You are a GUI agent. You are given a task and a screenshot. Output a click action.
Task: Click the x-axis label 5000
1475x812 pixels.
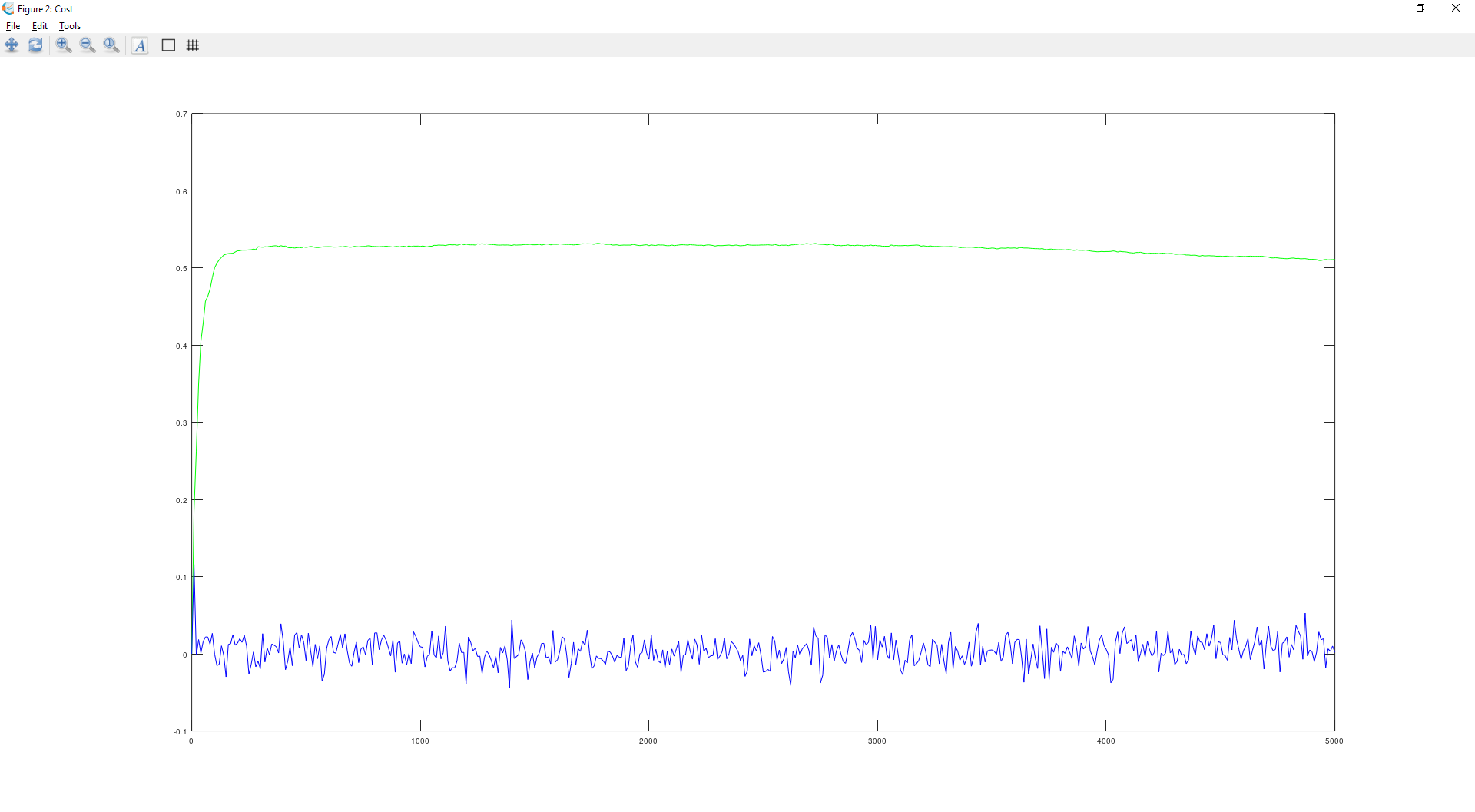click(1334, 741)
